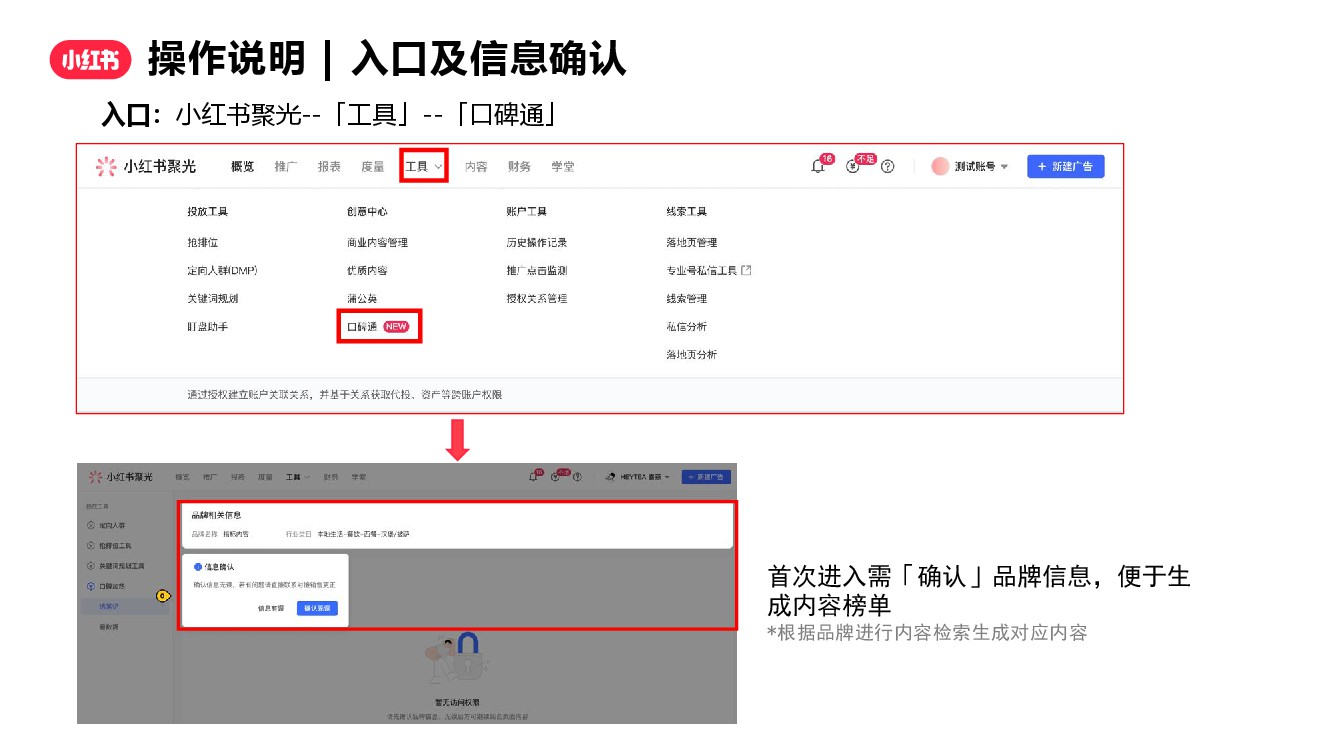Click external-link icon next to 专业号私信工具
The image size is (1333, 750).
tap(746, 271)
